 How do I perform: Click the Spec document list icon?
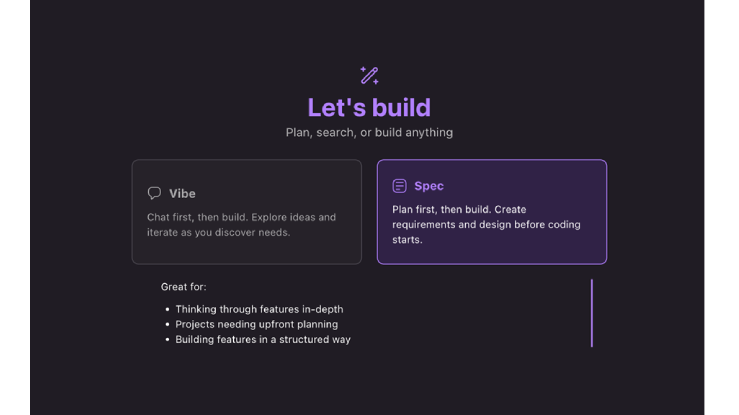[x=399, y=186]
